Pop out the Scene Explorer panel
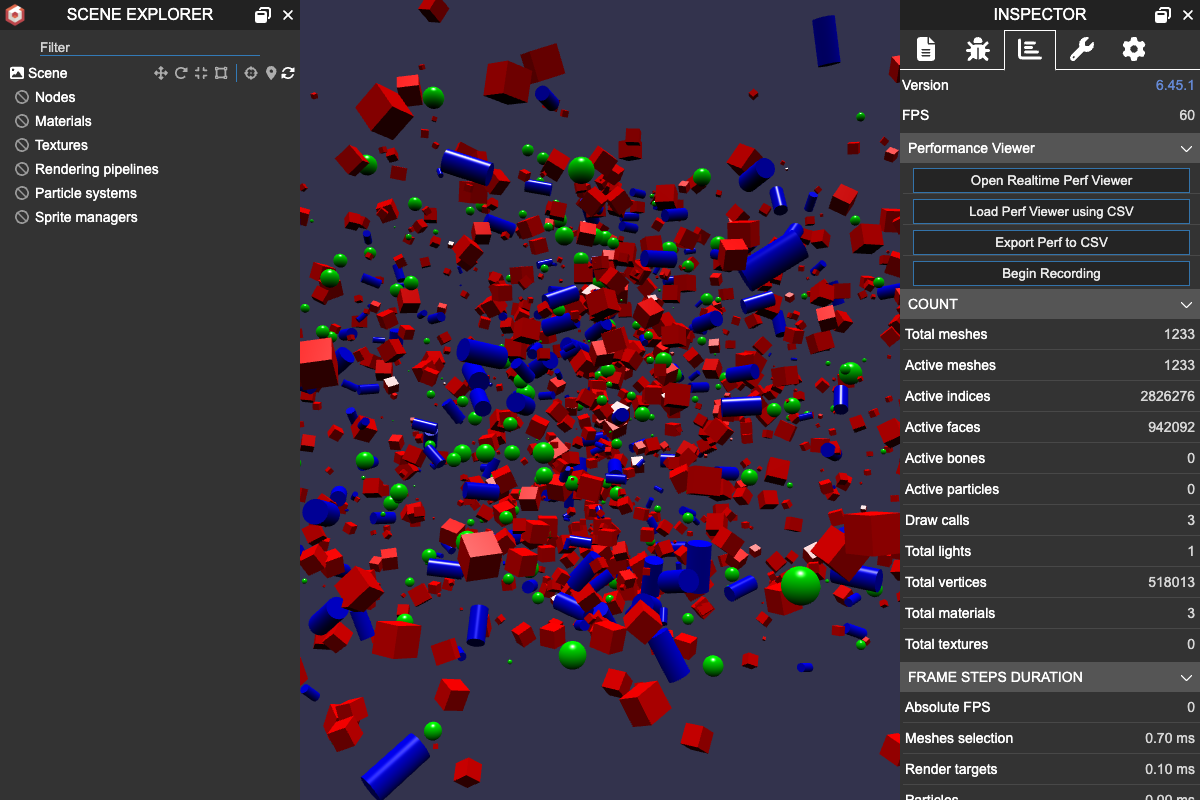The height and width of the screenshot is (800, 1200). pos(262,15)
